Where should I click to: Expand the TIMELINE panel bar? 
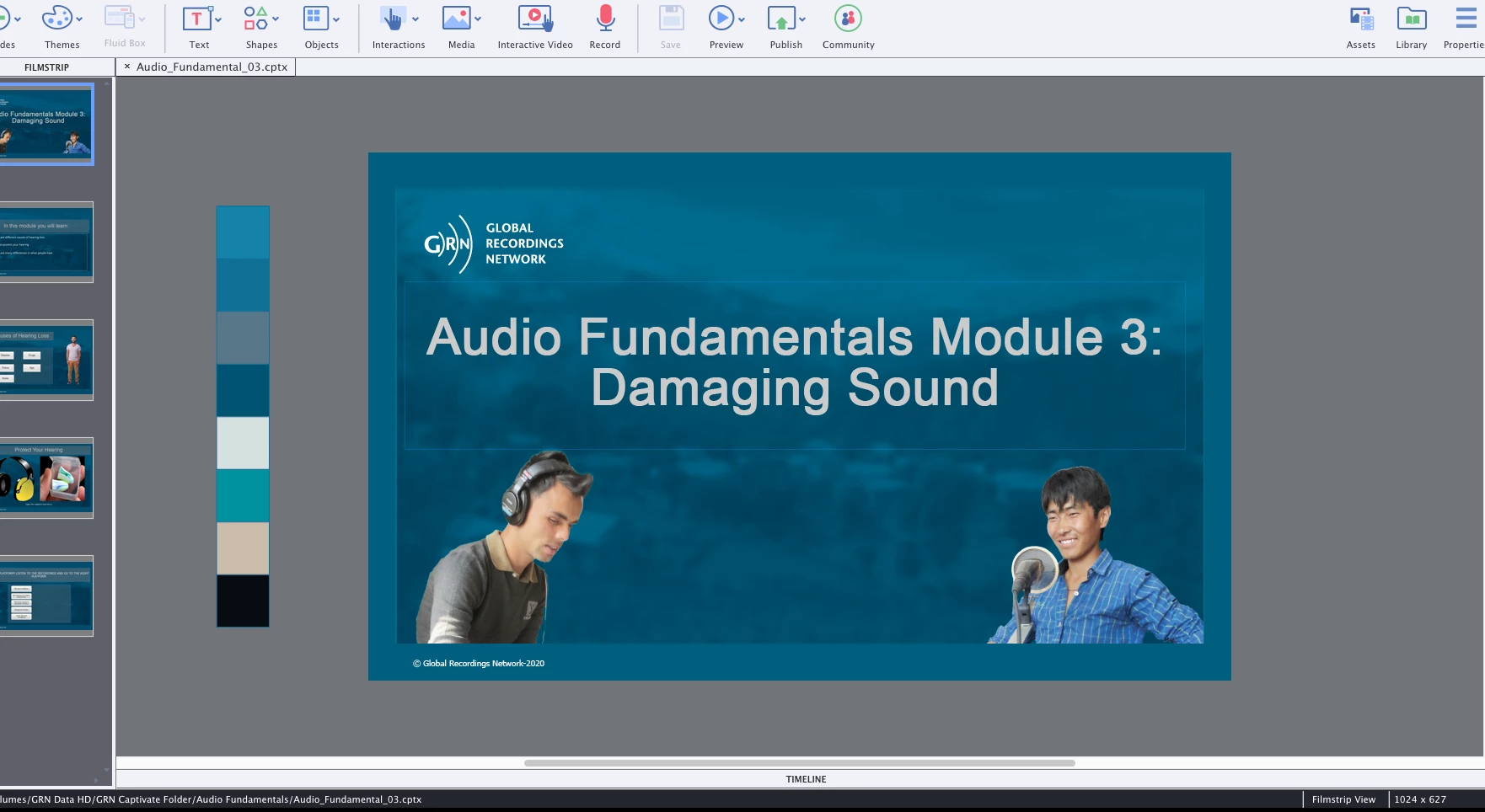pos(806,779)
